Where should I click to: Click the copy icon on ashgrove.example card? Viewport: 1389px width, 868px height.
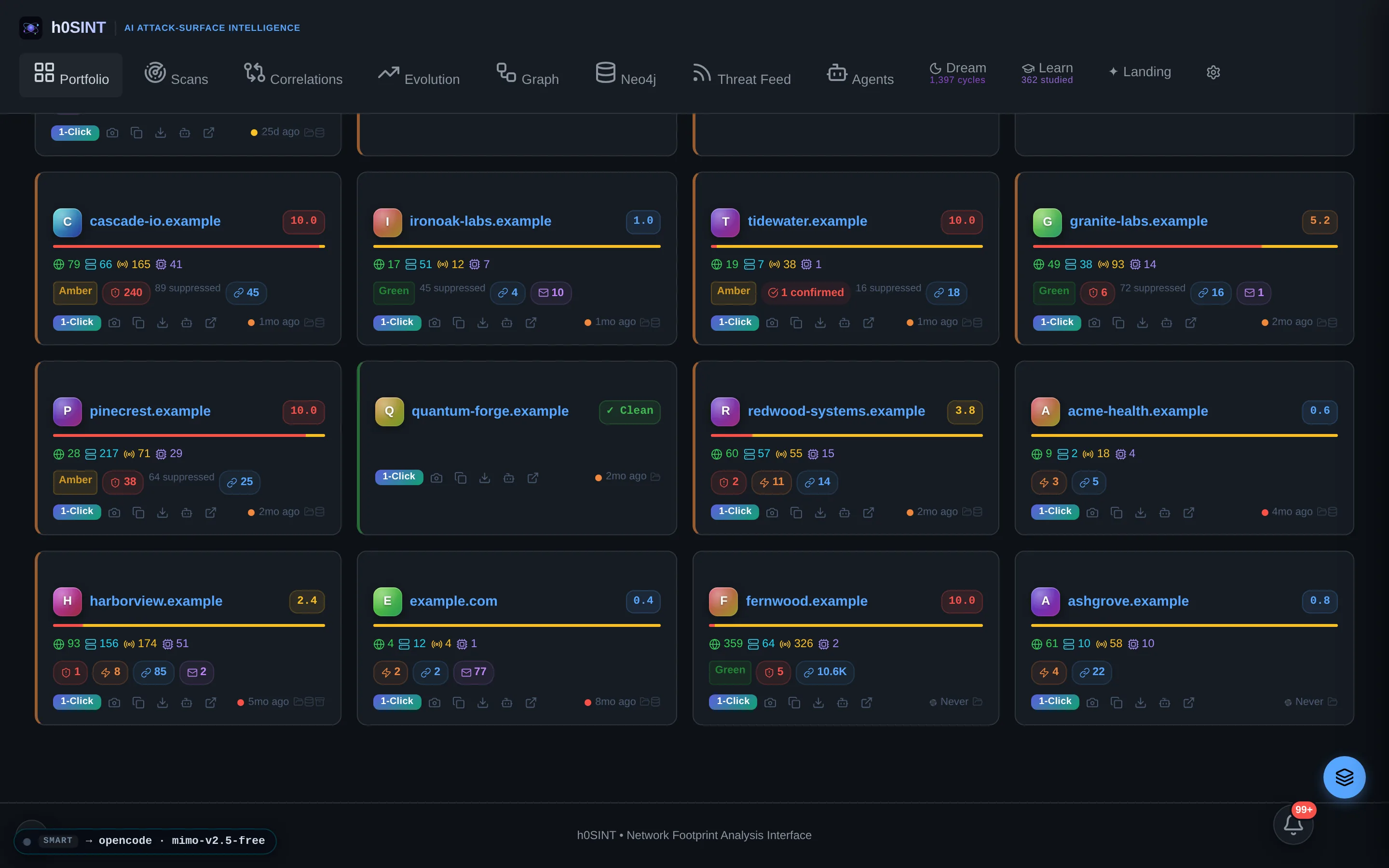click(1117, 702)
